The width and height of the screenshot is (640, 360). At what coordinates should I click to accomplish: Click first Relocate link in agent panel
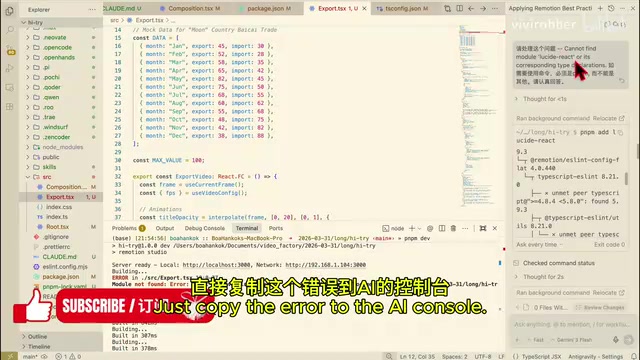608,118
